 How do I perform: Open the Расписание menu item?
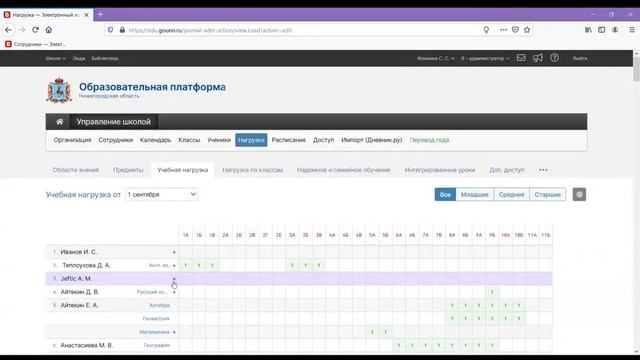(x=289, y=140)
